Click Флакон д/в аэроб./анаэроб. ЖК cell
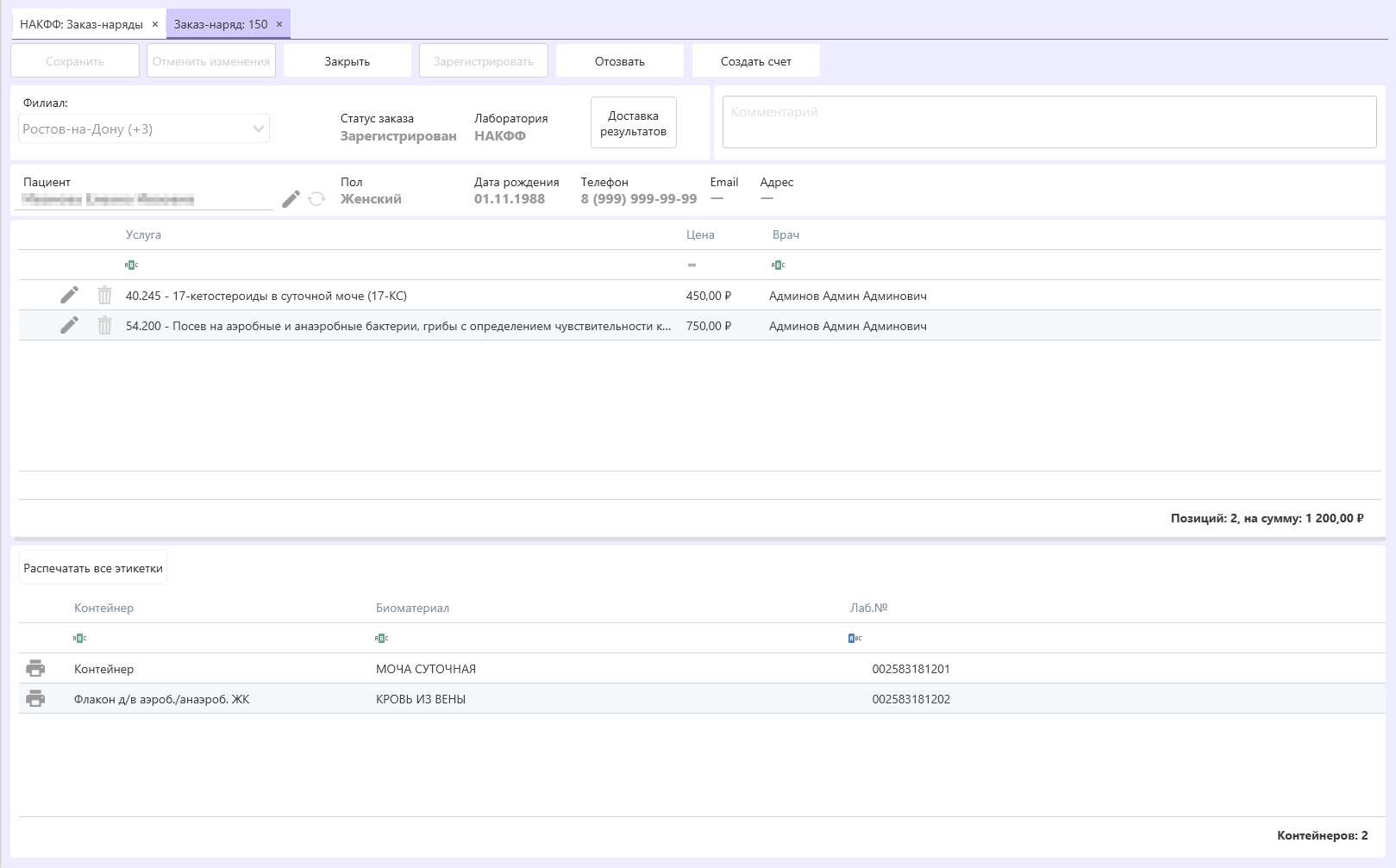 tap(161, 699)
